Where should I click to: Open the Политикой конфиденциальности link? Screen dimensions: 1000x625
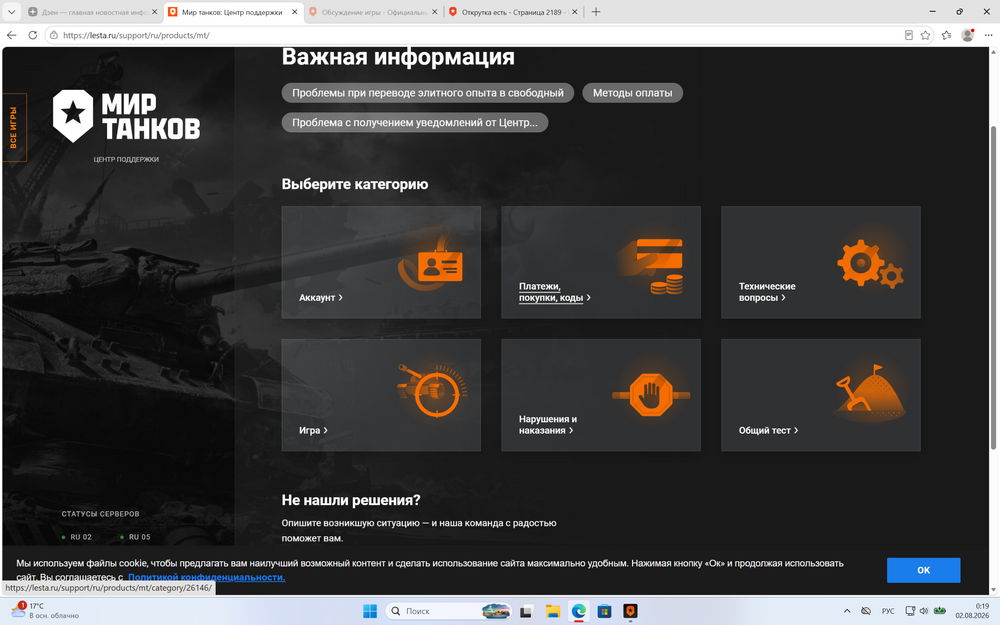pos(207,577)
